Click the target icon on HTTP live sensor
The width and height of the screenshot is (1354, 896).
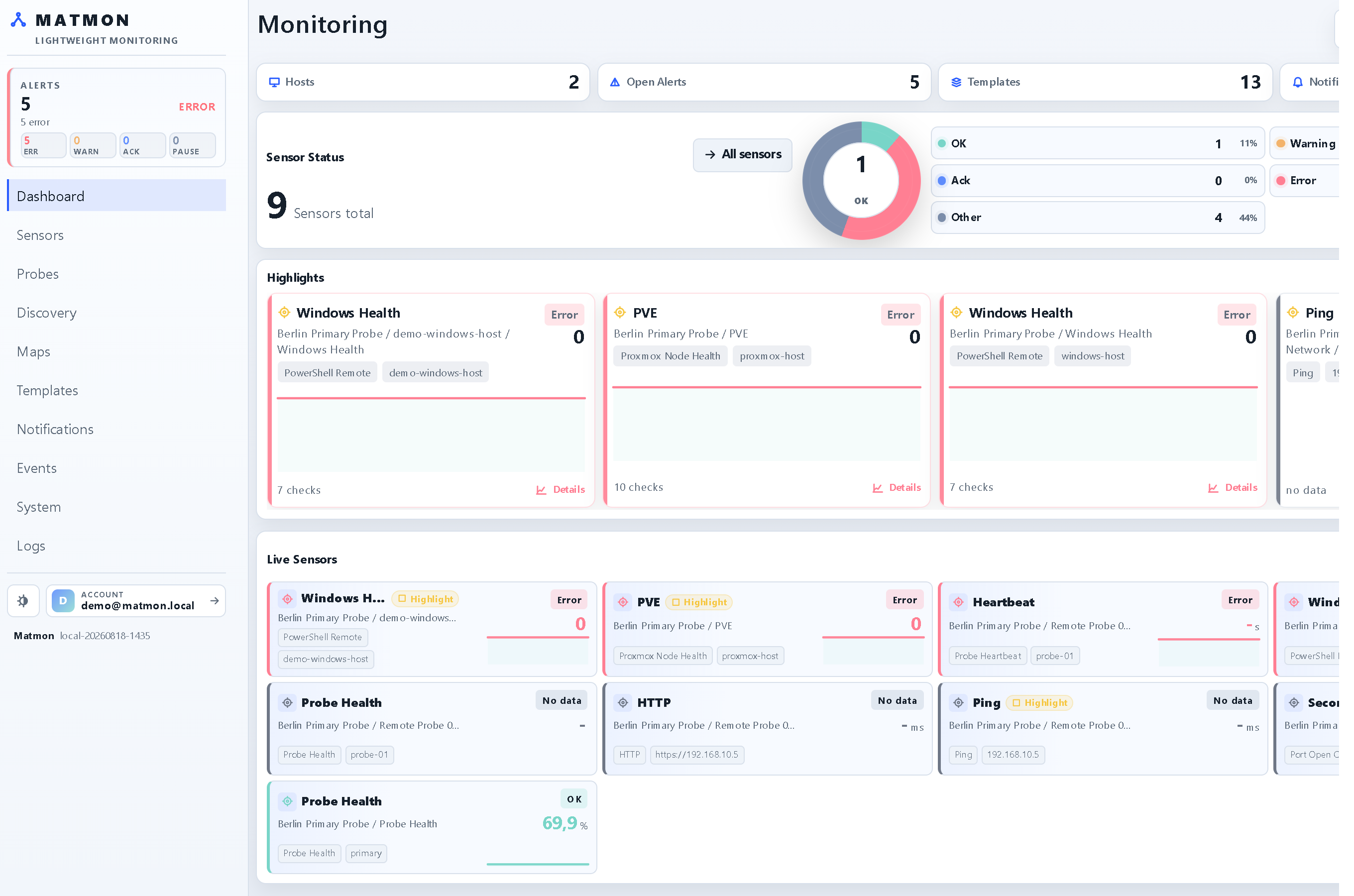click(x=623, y=702)
